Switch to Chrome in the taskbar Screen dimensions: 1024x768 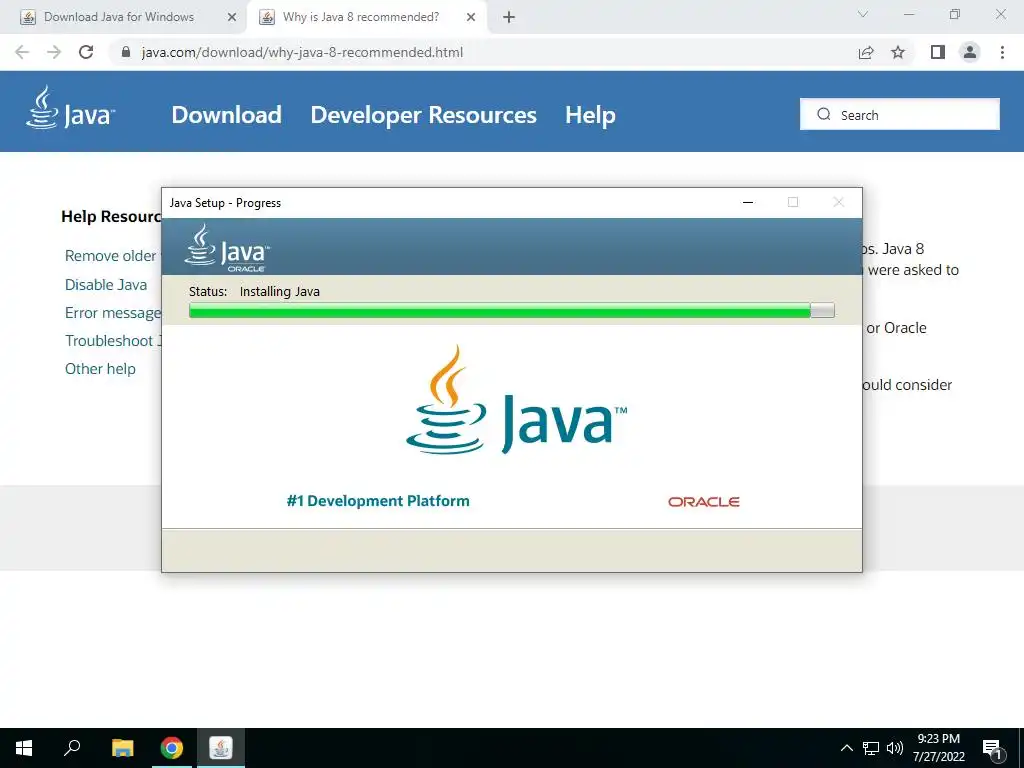[172, 748]
